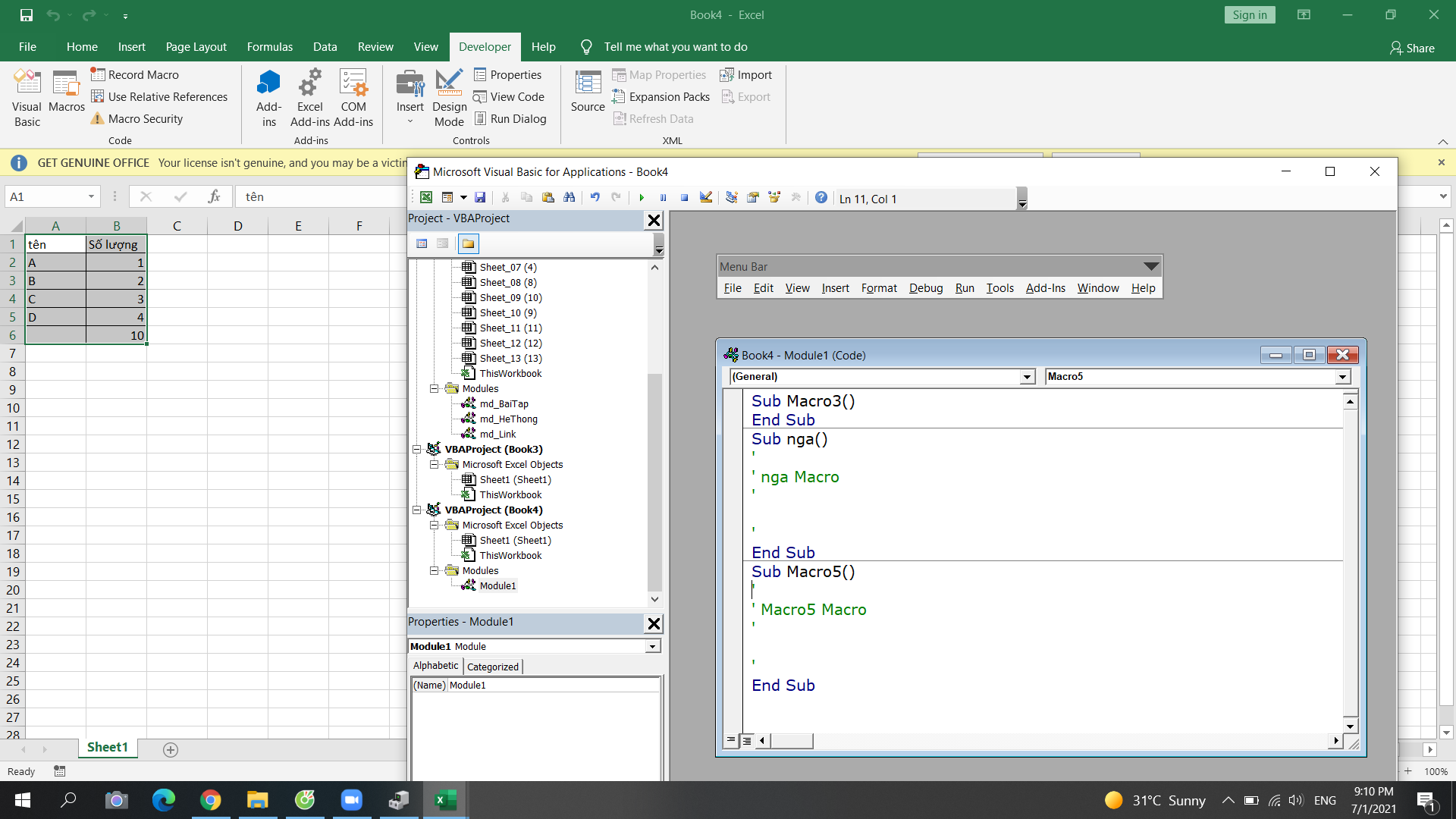The image size is (1456, 819).
Task: Open Macros dialog from ribbon
Action: pos(67,91)
